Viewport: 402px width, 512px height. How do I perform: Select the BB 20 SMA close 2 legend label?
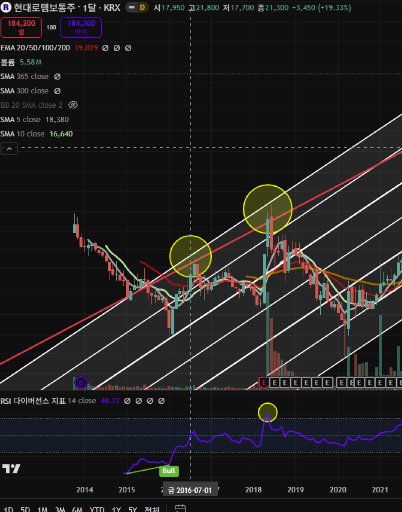point(32,105)
